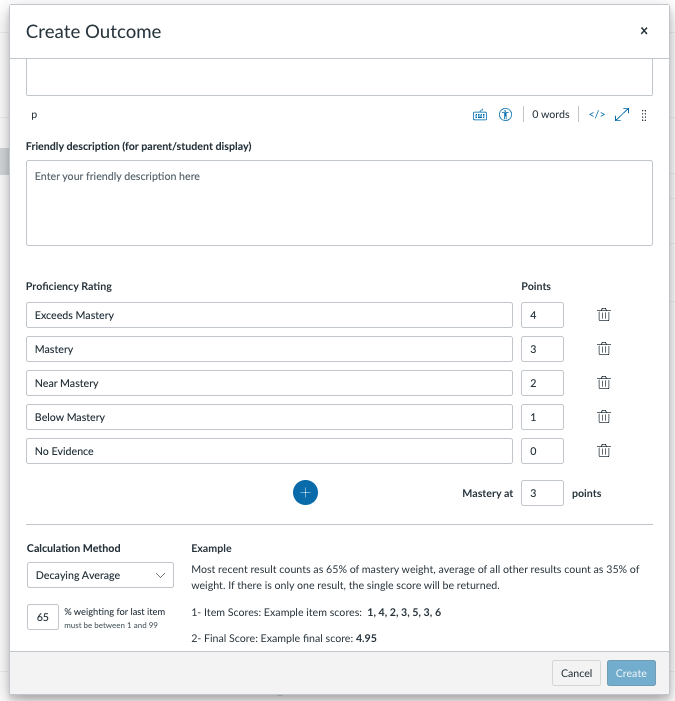Viewport: 675px width, 701px height.
Task: Add a new proficiency rating
Action: 305,493
